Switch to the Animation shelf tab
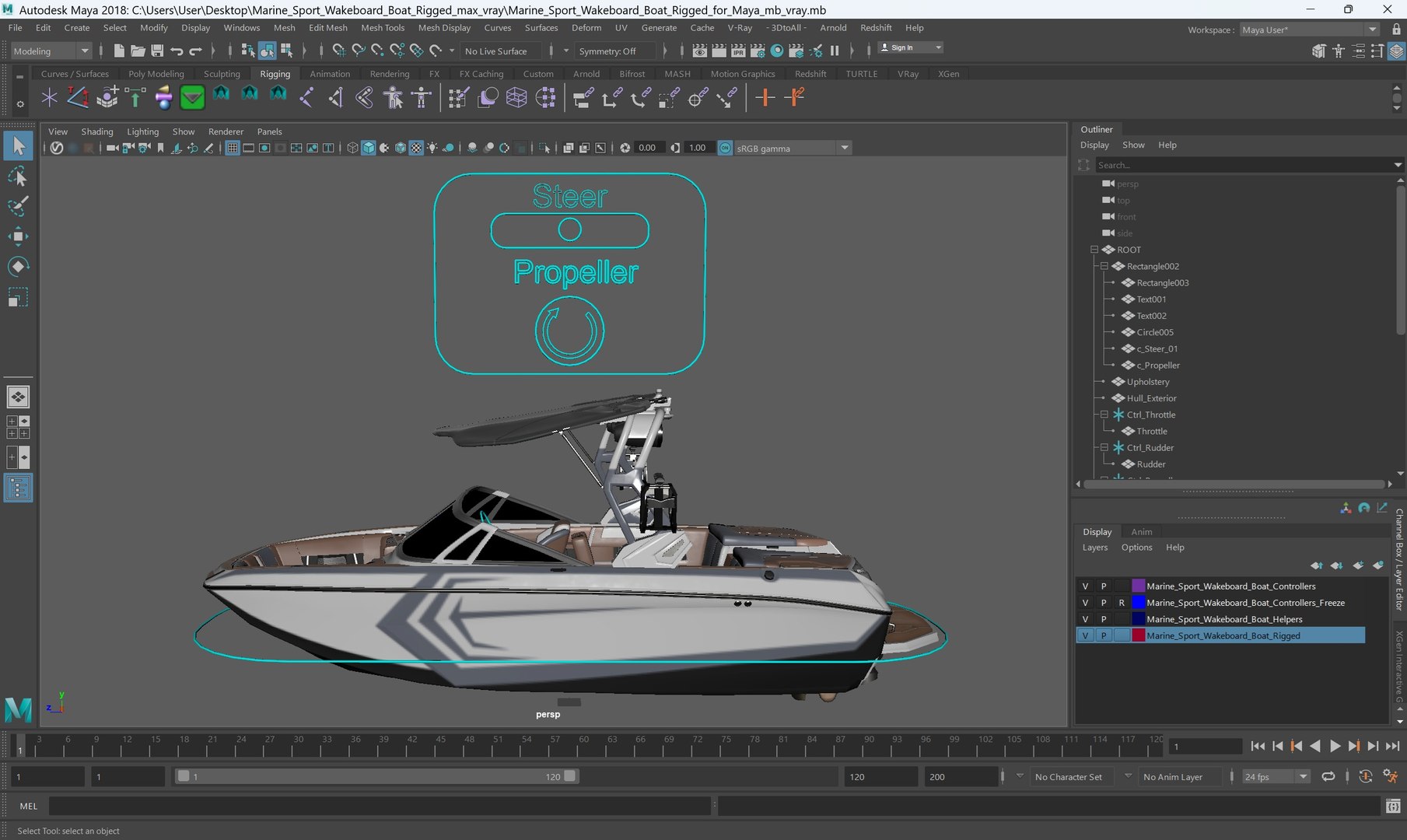Image resolution: width=1407 pixels, height=840 pixels. click(x=330, y=74)
